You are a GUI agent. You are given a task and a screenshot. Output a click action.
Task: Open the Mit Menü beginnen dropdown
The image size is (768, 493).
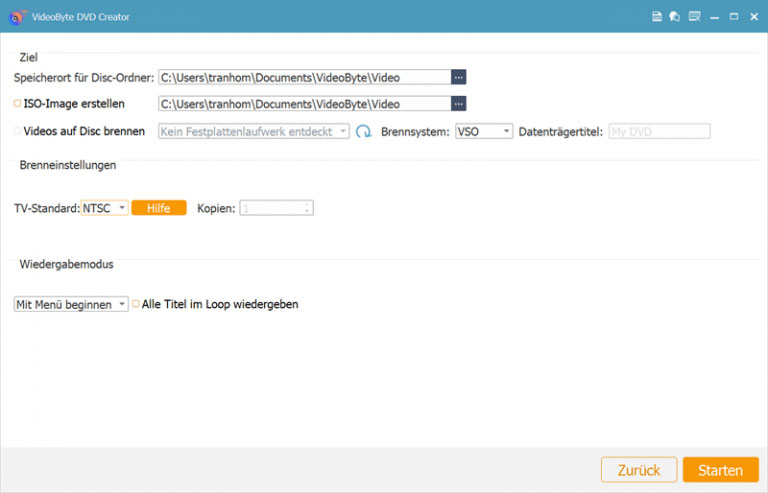[x=71, y=304]
